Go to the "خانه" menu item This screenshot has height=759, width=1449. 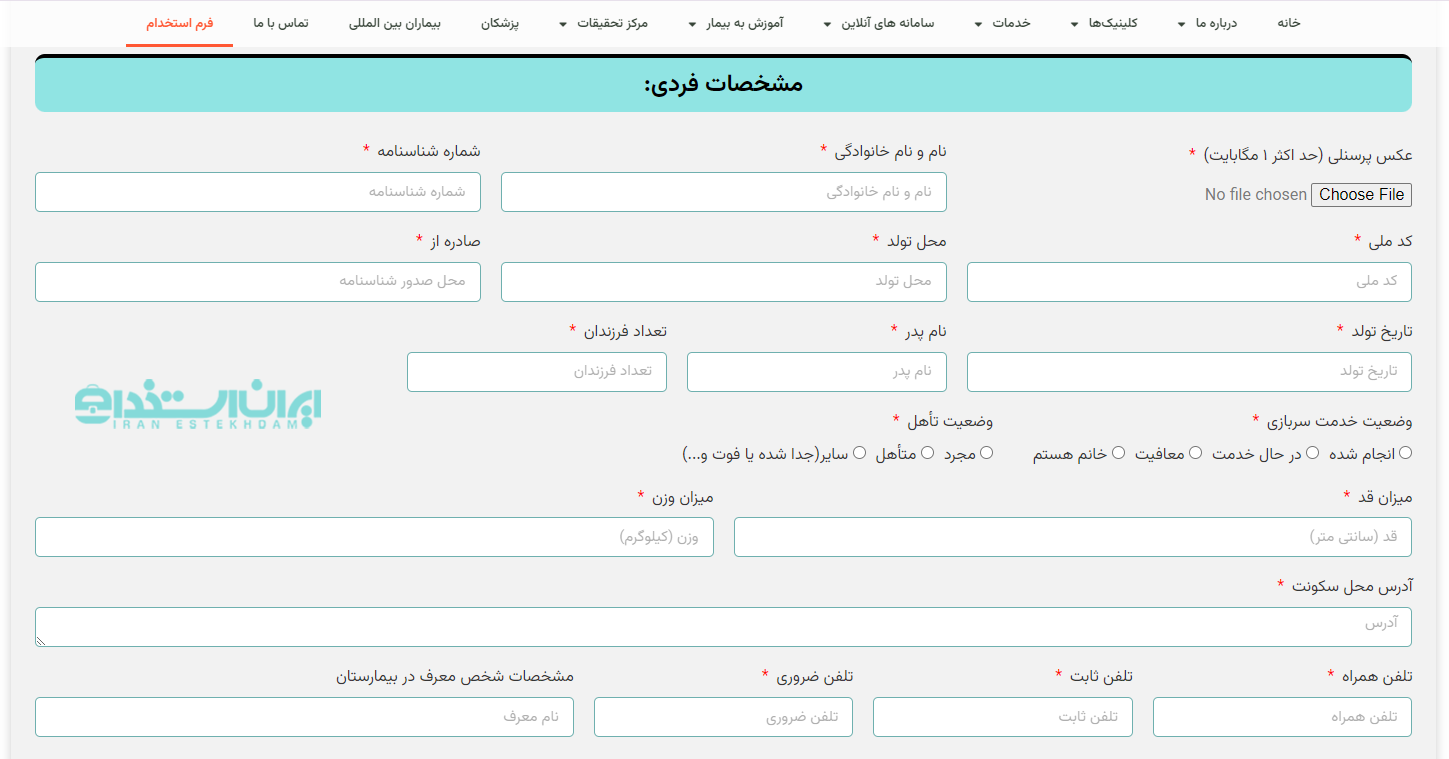1291,22
